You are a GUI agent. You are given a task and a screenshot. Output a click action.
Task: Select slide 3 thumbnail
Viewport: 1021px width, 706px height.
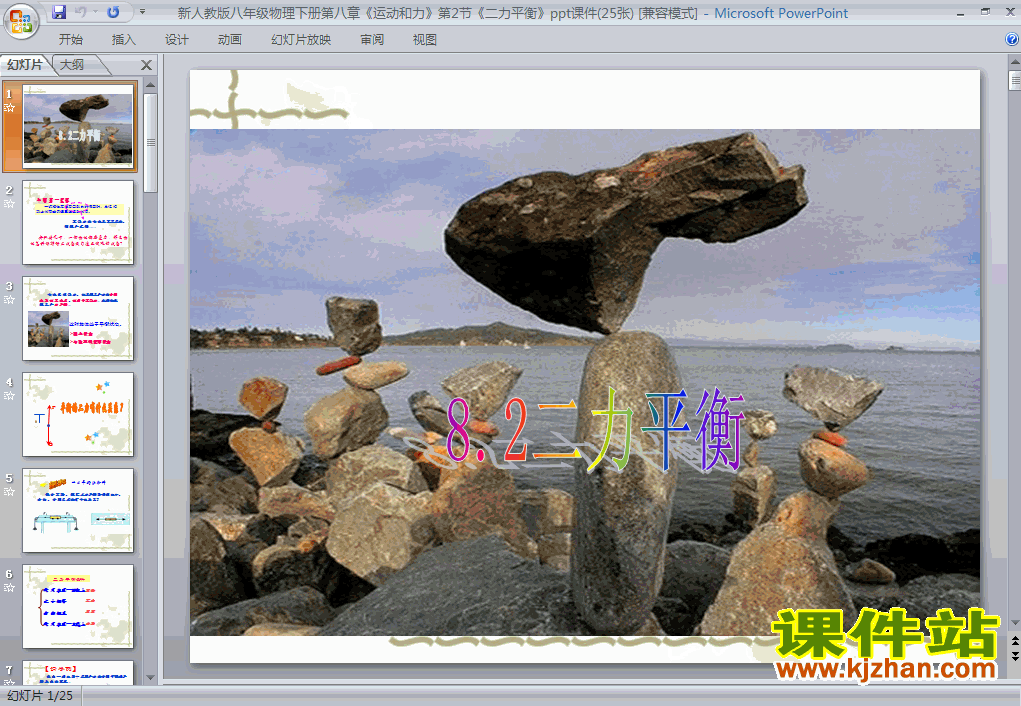point(77,318)
